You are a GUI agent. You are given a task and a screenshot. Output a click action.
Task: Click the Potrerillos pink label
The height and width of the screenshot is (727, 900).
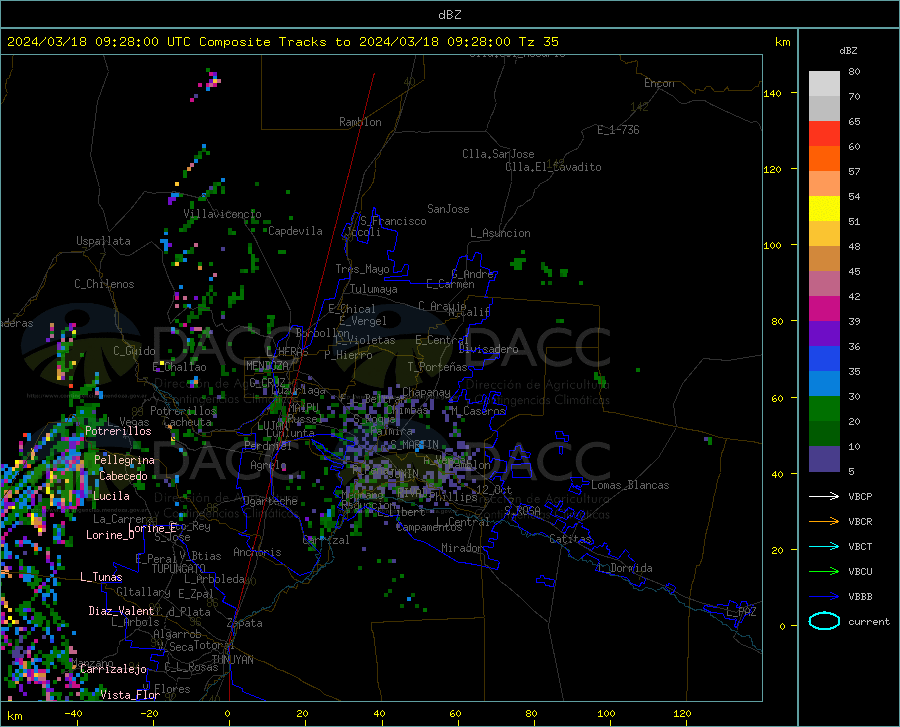click(118, 431)
